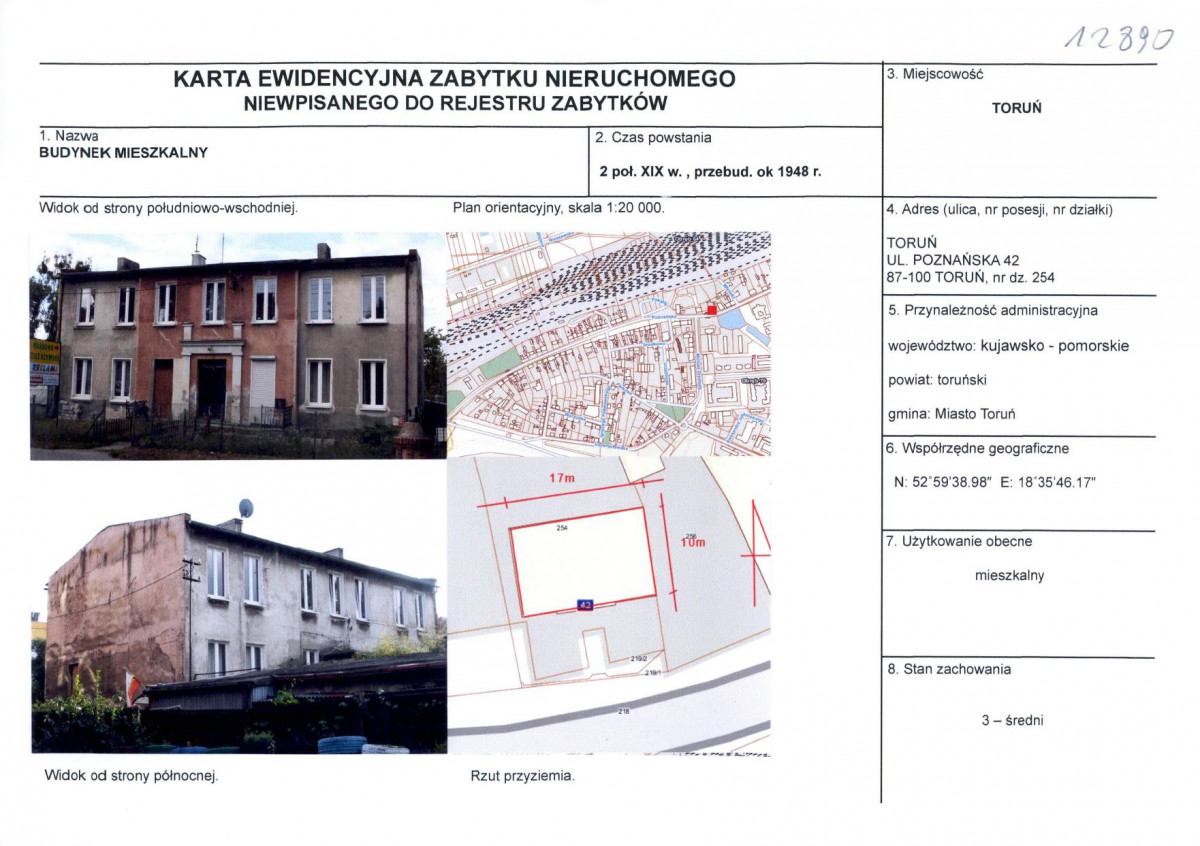The width and height of the screenshot is (1200, 846).
Task: Click the blue "42" house number marker
Action: pos(584,603)
